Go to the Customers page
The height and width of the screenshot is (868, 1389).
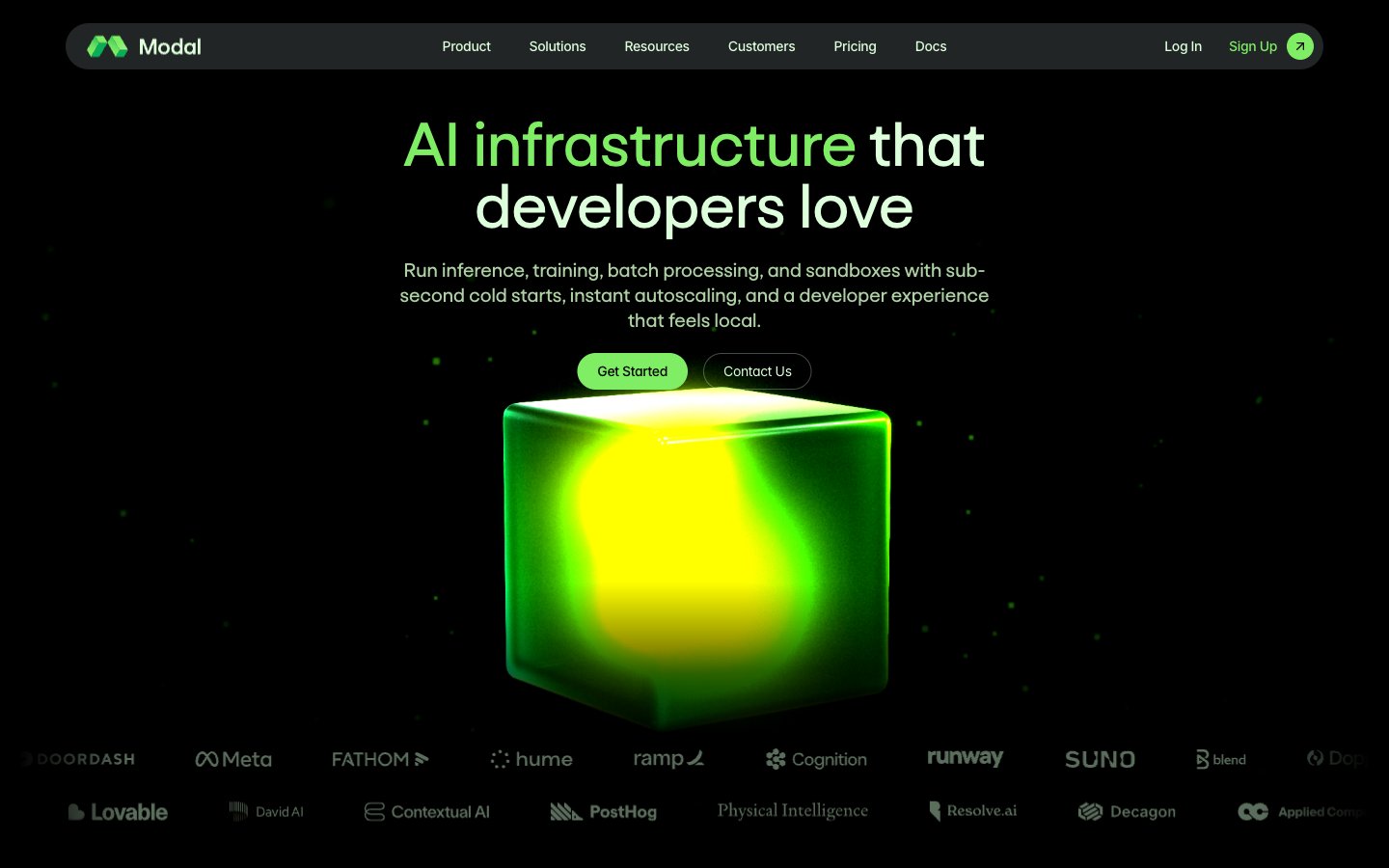click(761, 46)
